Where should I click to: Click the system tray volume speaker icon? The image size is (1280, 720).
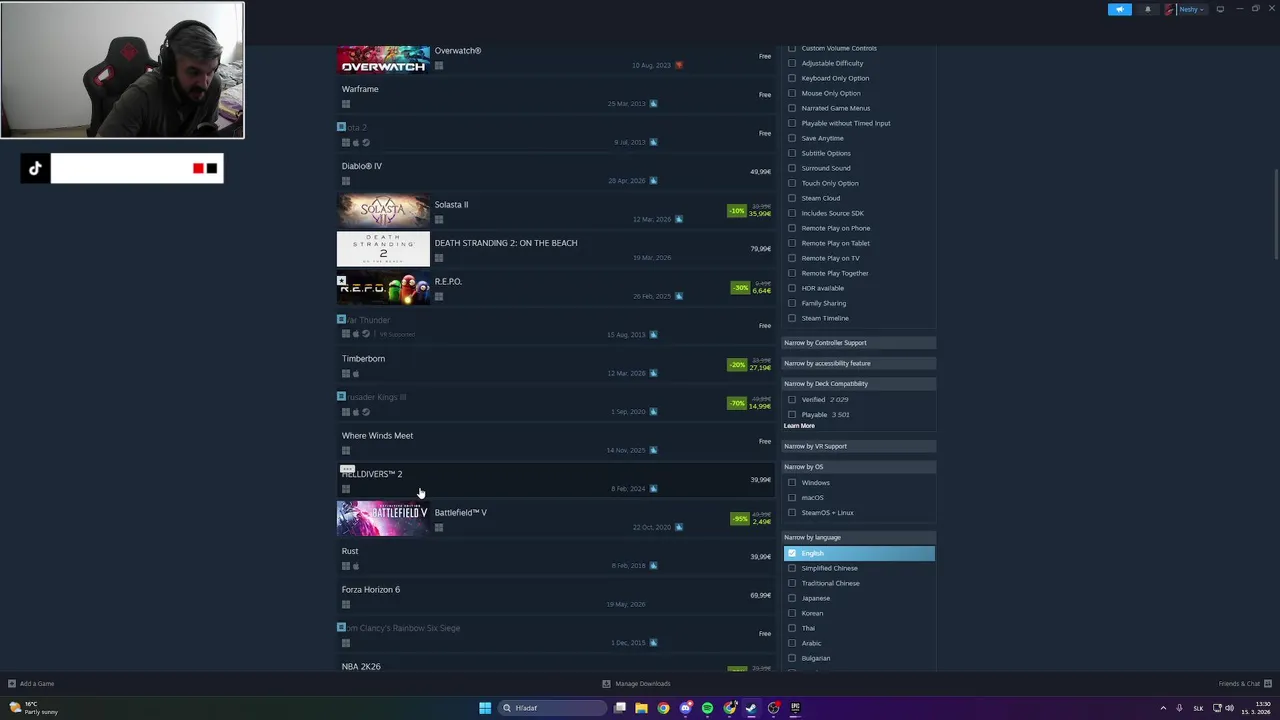click(1229, 708)
